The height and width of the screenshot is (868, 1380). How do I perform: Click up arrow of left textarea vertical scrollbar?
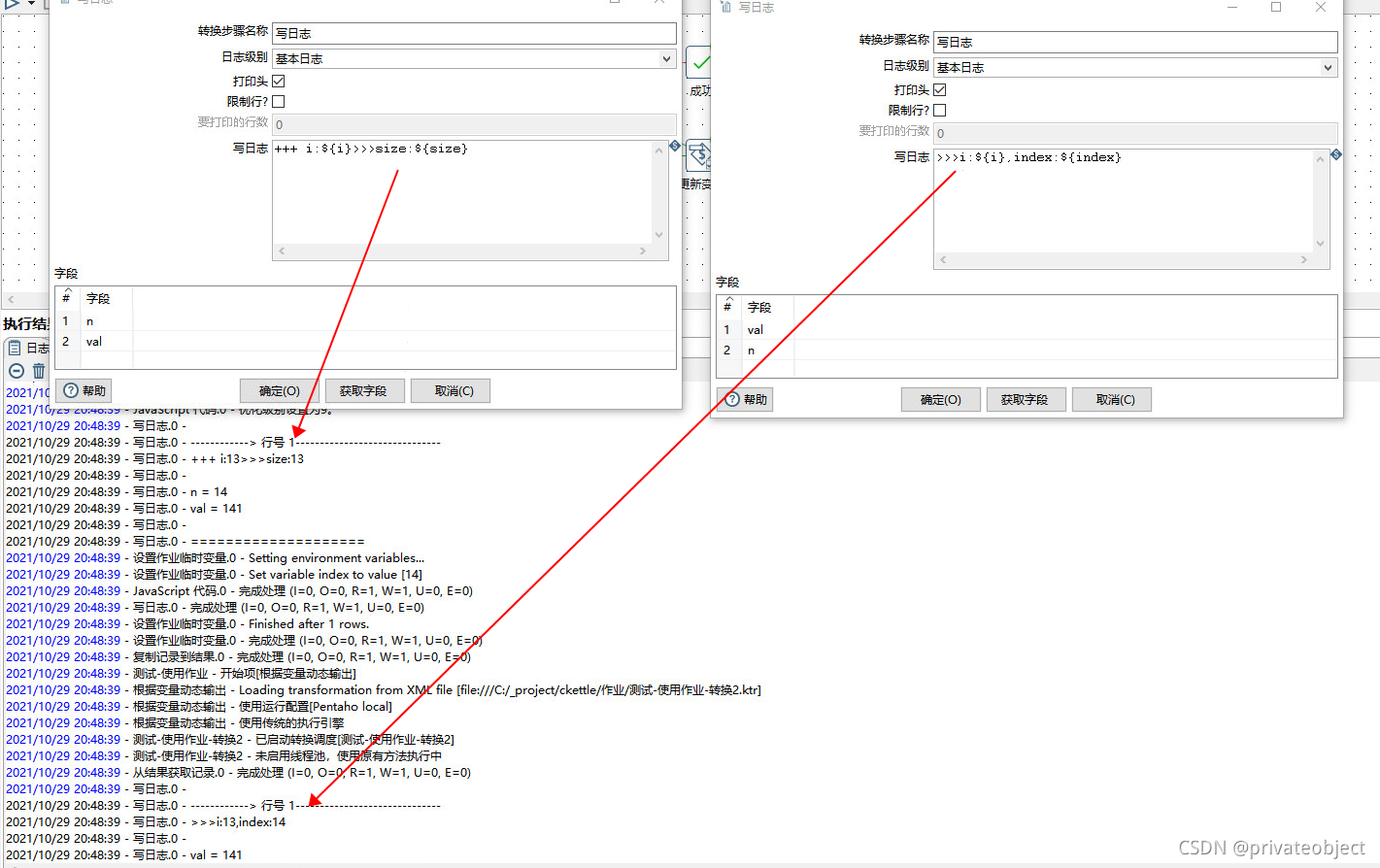tap(659, 150)
